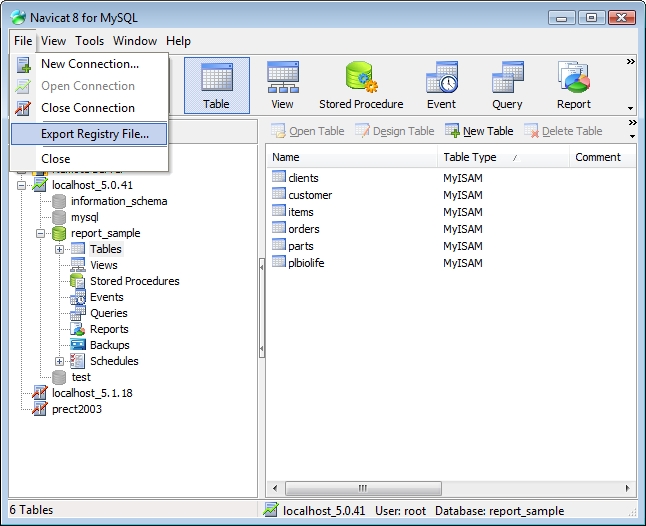
Task: Click the Views node icon
Action: click(x=78, y=265)
